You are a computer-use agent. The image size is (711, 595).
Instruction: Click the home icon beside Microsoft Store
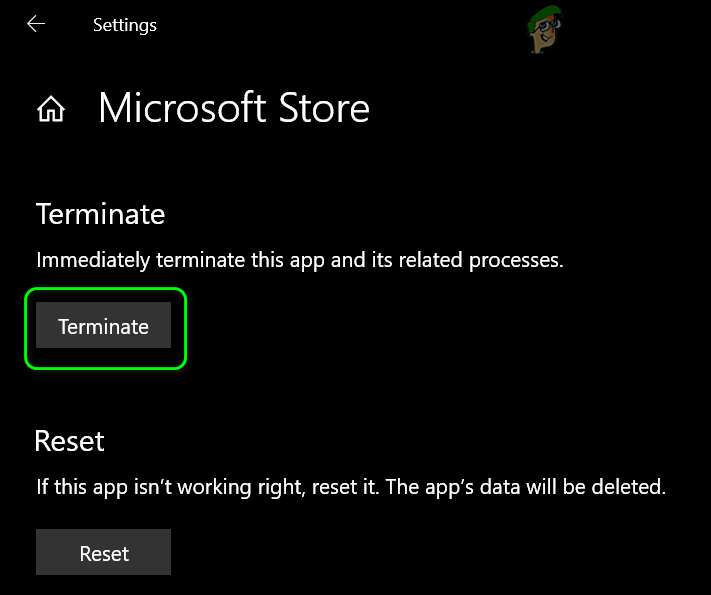[50, 109]
